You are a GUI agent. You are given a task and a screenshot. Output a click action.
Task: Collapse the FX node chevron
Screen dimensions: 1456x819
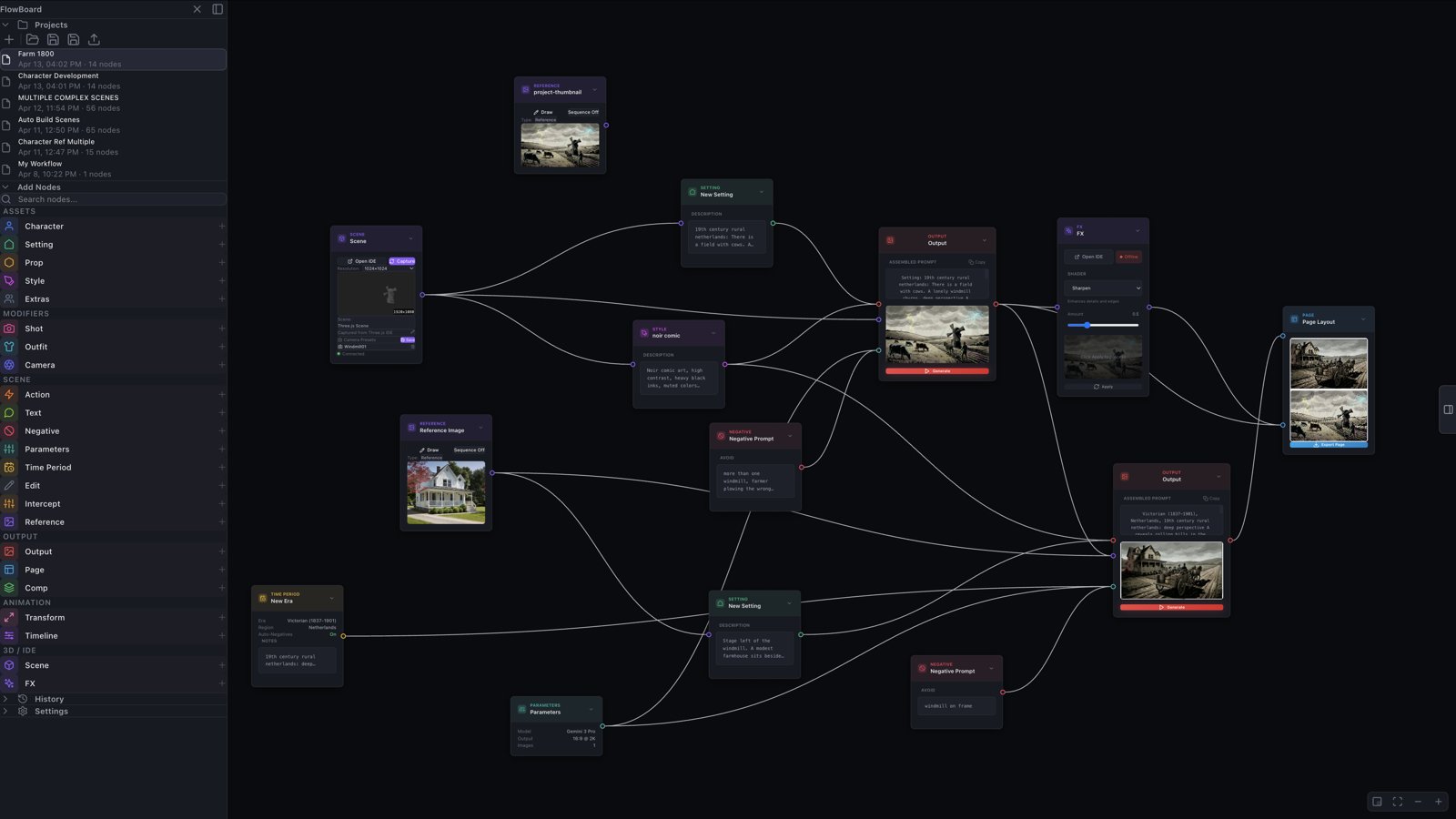1137,230
